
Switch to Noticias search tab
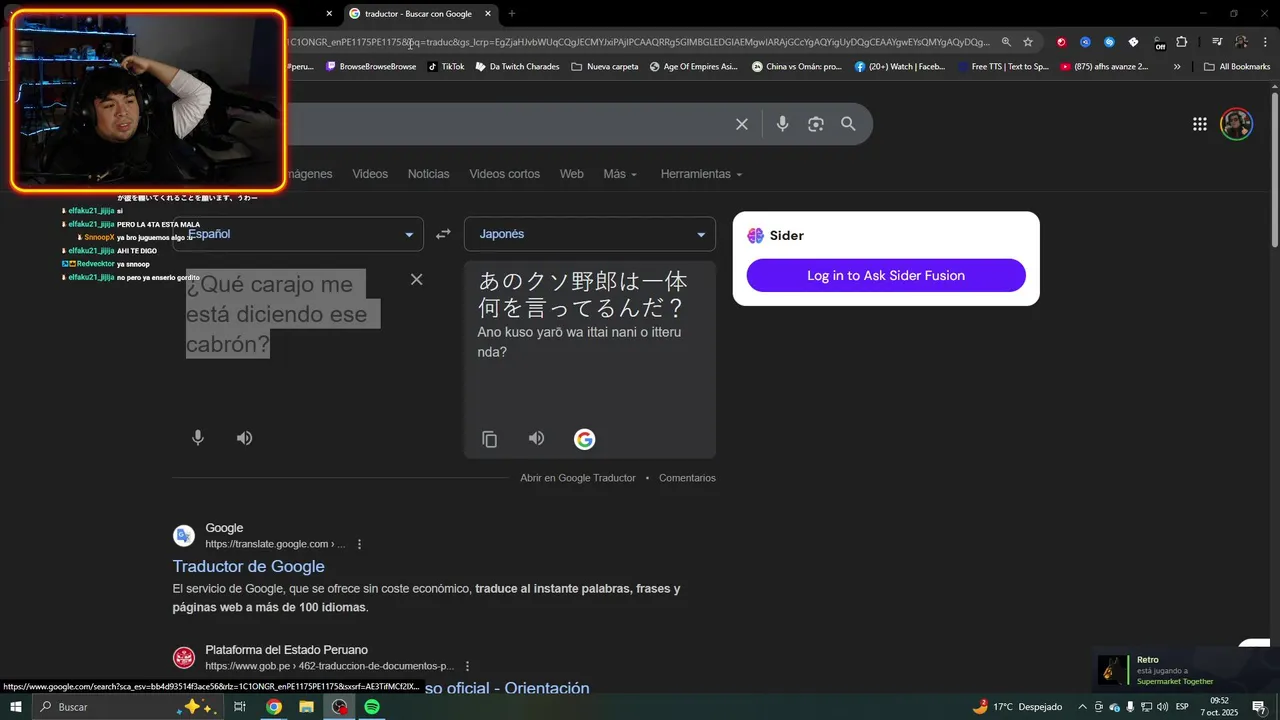[x=429, y=174]
